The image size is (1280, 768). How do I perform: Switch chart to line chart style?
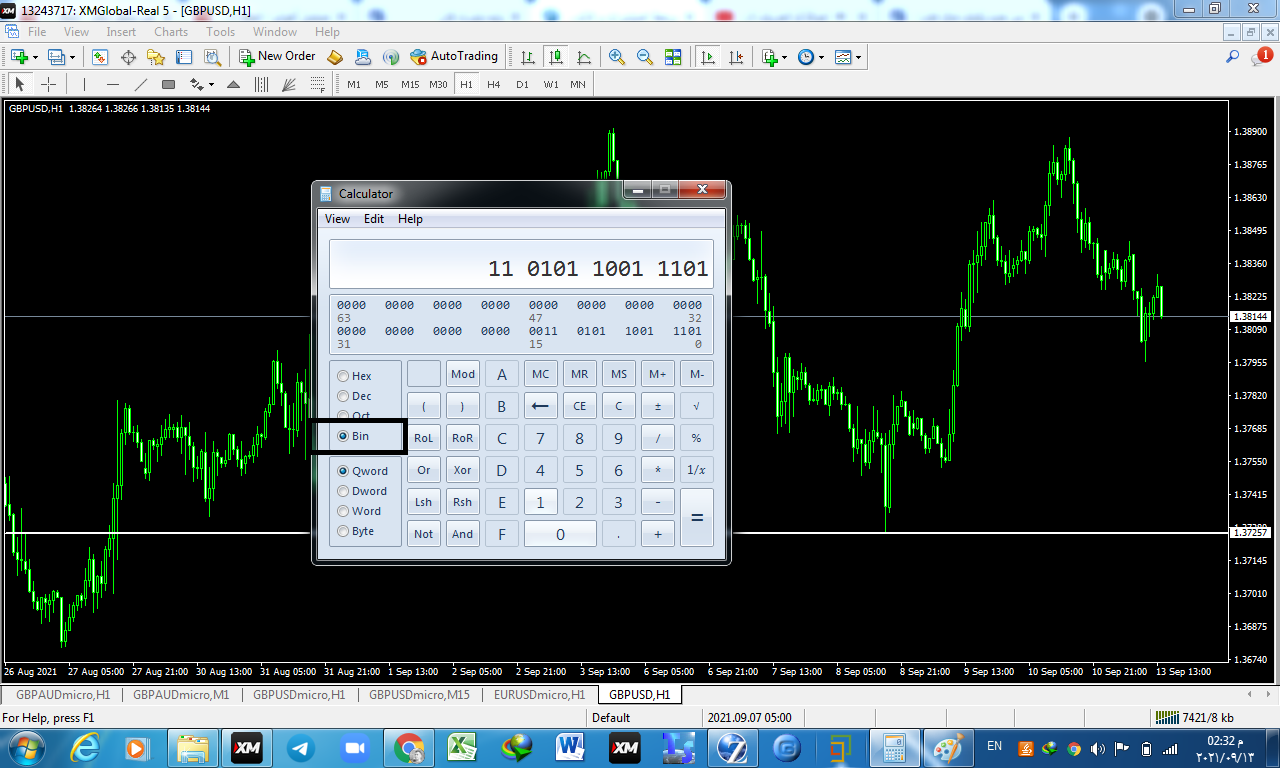(x=583, y=57)
